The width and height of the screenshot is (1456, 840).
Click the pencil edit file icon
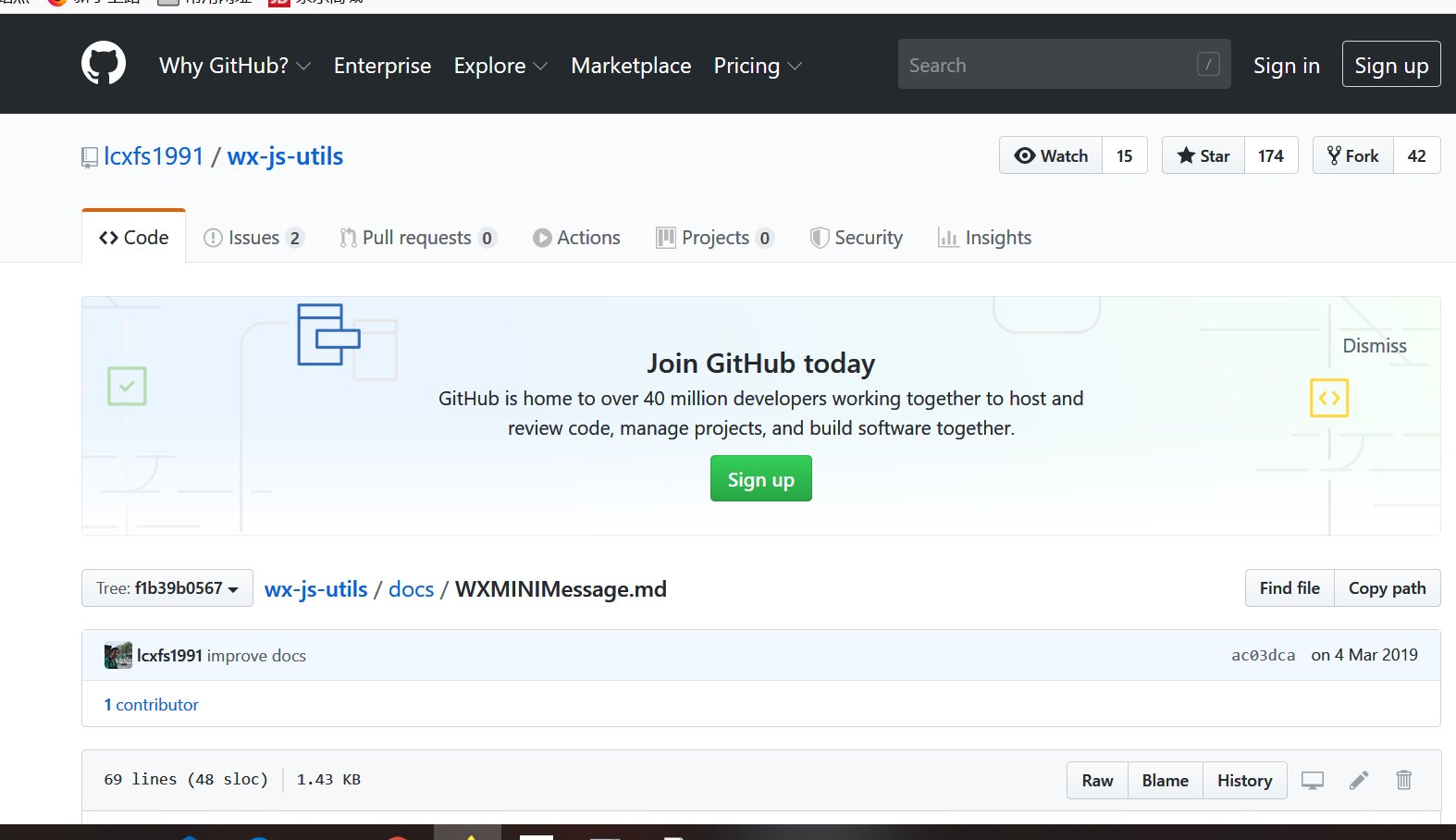pos(1358,780)
